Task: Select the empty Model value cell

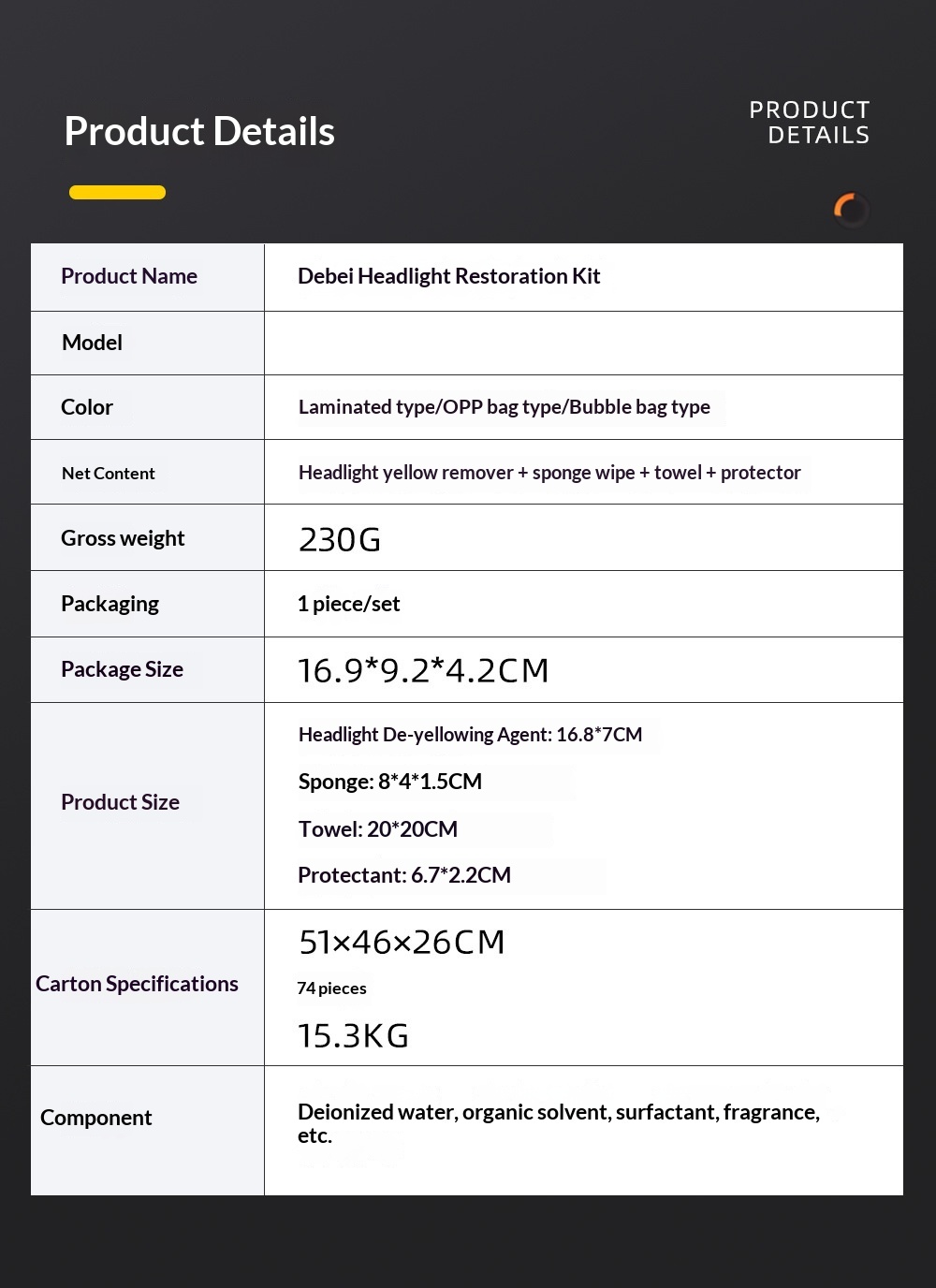Action: [584, 344]
